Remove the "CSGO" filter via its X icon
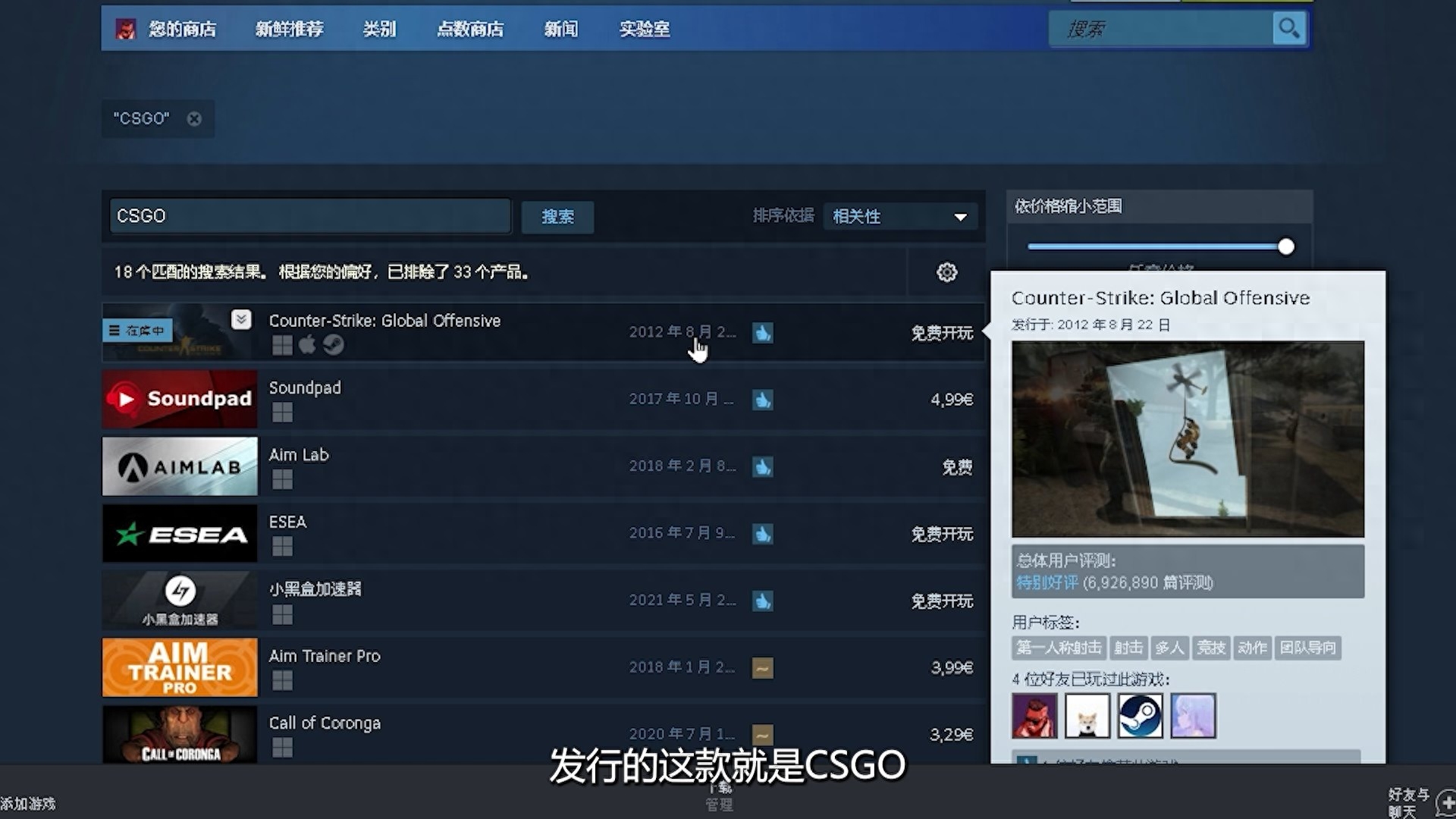 (x=194, y=119)
